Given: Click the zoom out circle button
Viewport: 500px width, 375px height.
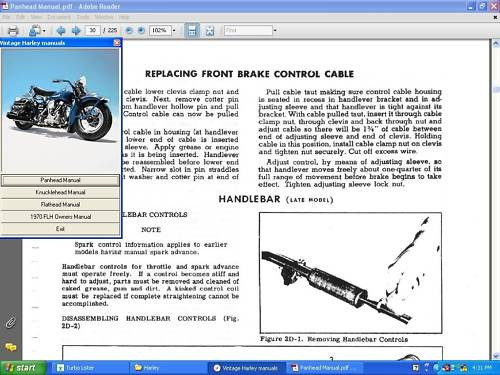Looking at the screenshot, I should click(x=129, y=31).
